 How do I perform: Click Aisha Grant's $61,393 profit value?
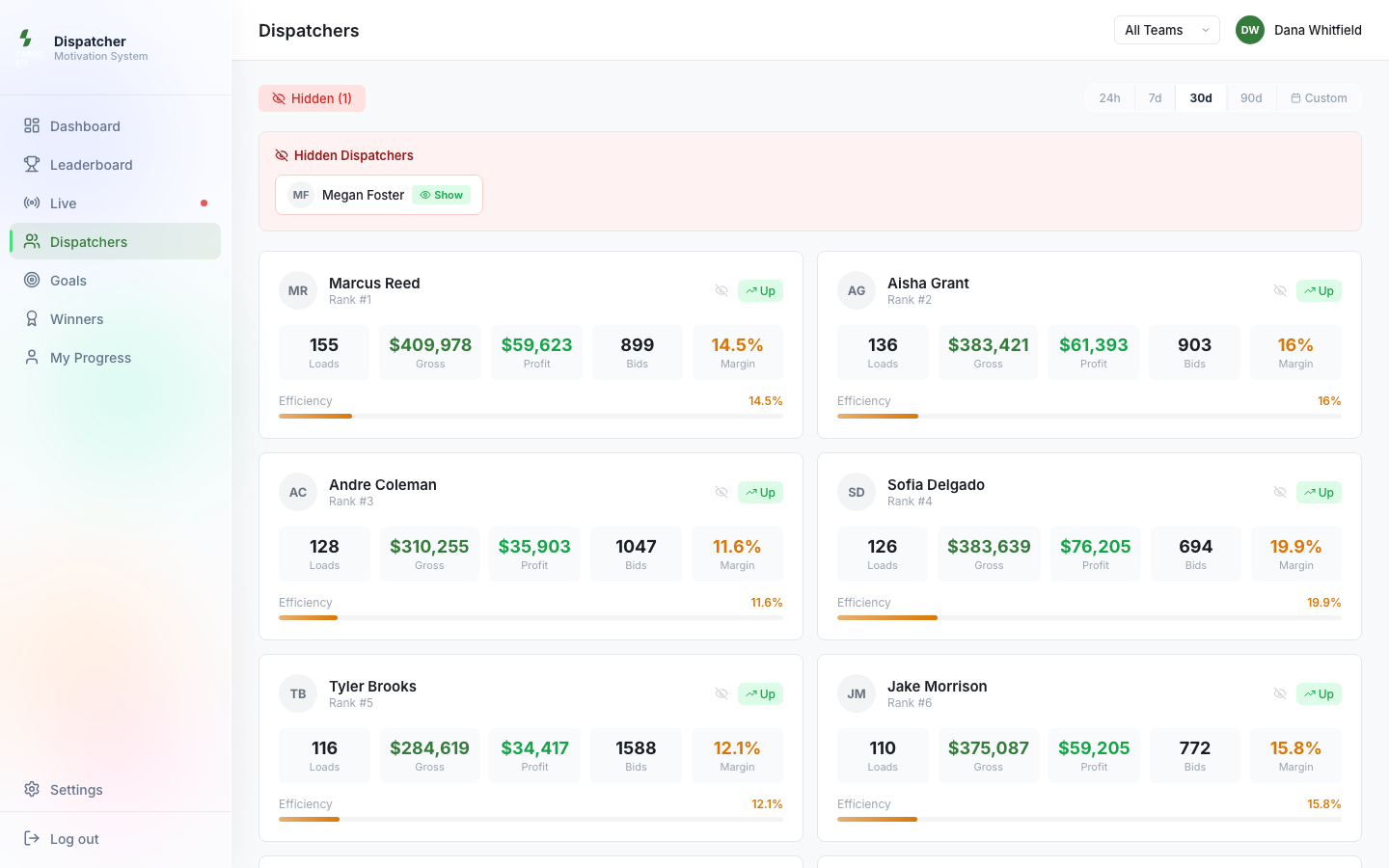click(1094, 345)
